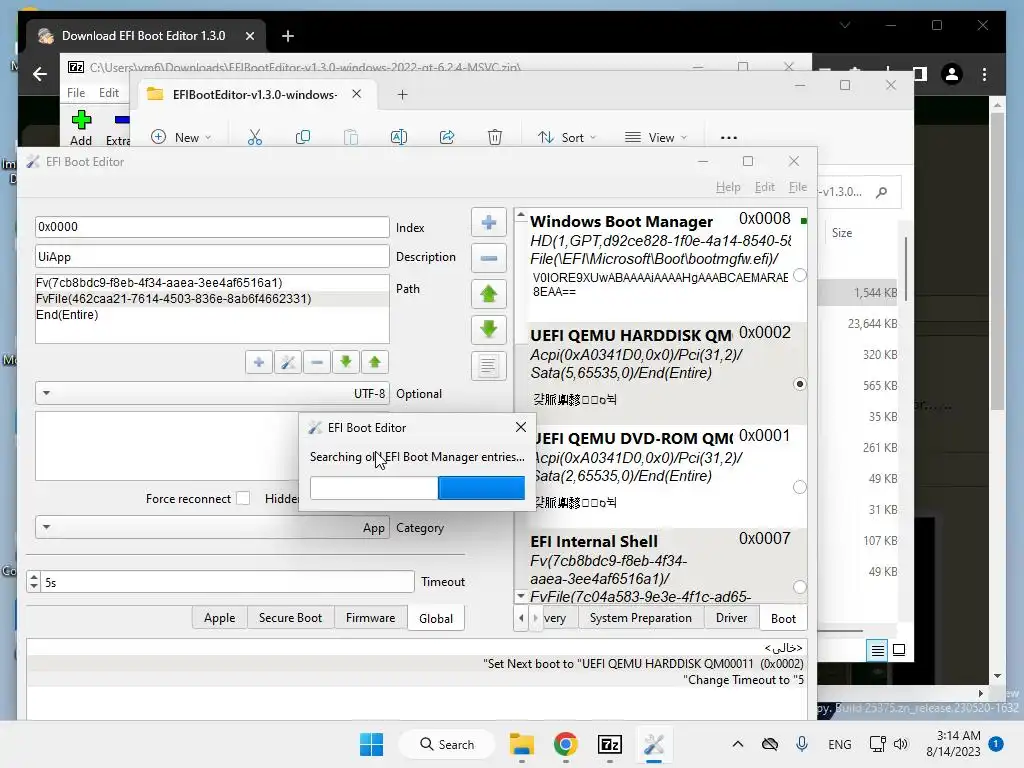Move path node up with small arrow
The image size is (1024, 768).
[375, 362]
